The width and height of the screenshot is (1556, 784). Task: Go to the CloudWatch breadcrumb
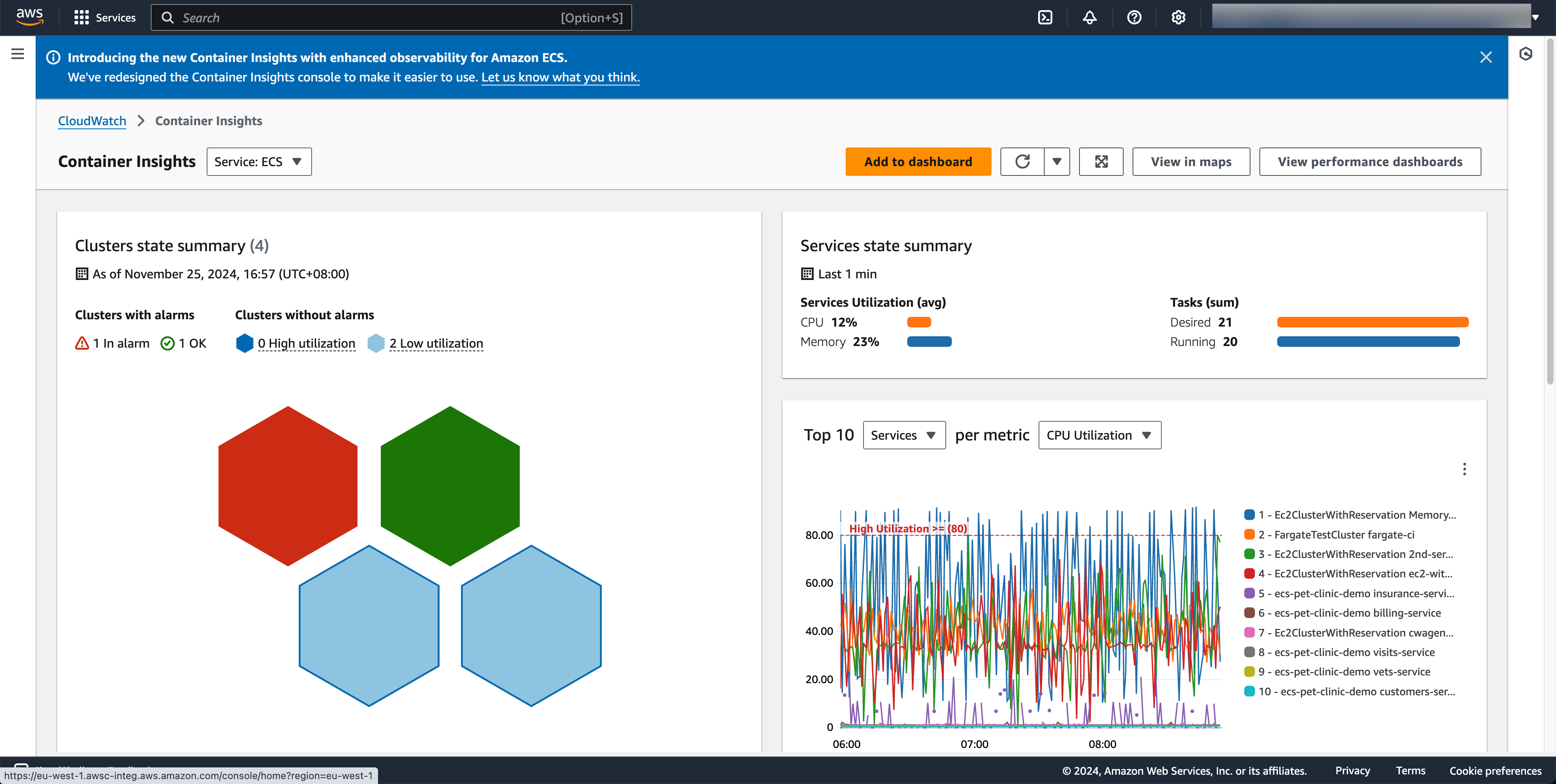click(92, 121)
